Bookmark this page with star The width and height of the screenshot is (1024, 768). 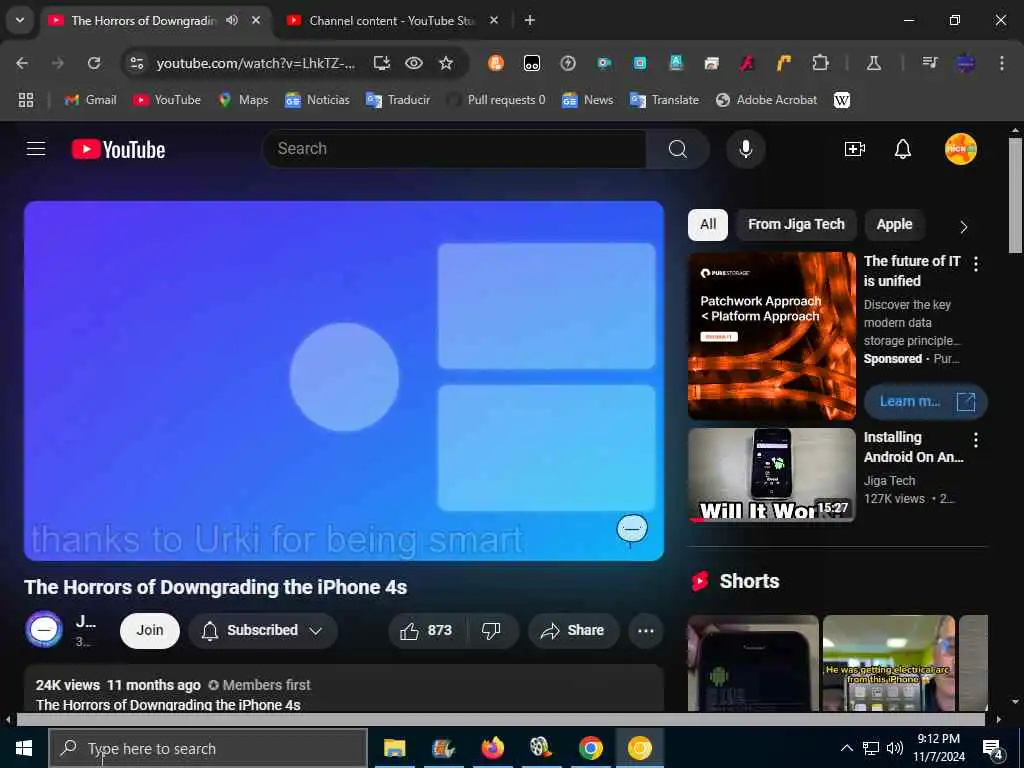coord(446,63)
